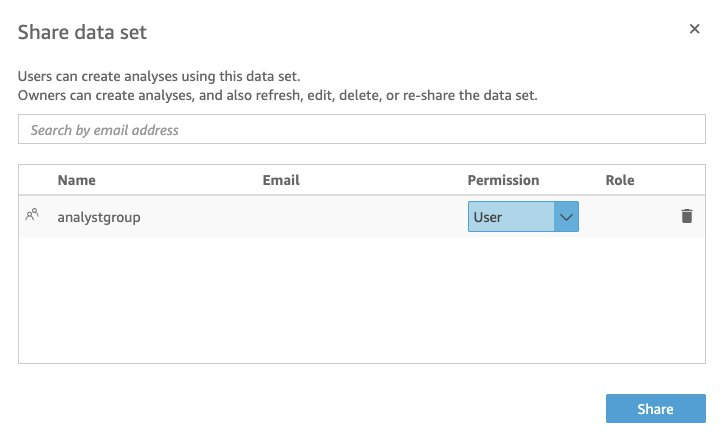Click the Search by email address field
This screenshot has width=725, height=433.
tap(362, 130)
